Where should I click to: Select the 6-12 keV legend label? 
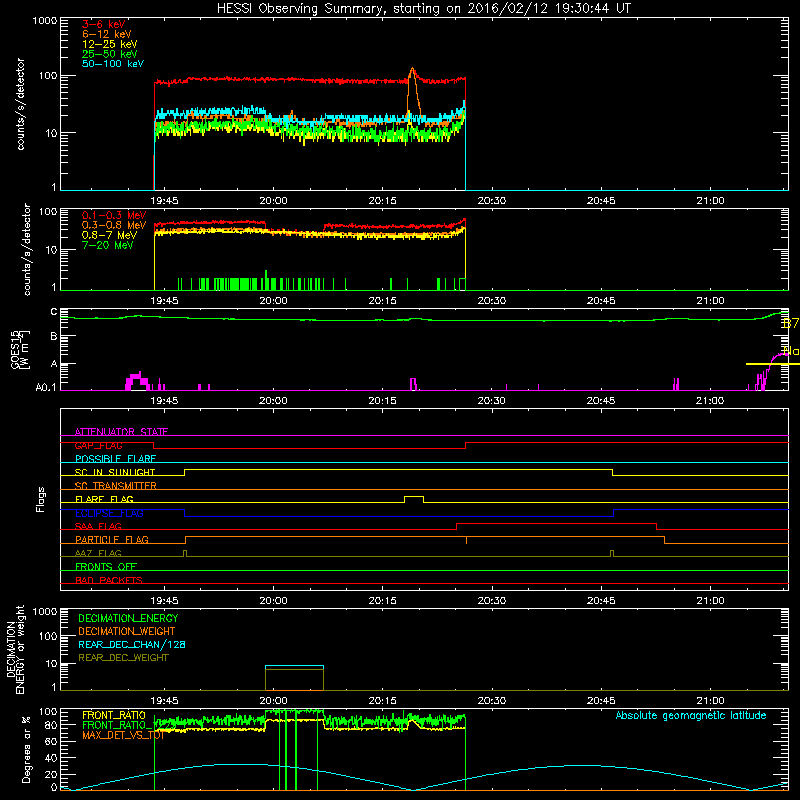pyautogui.click(x=107, y=34)
